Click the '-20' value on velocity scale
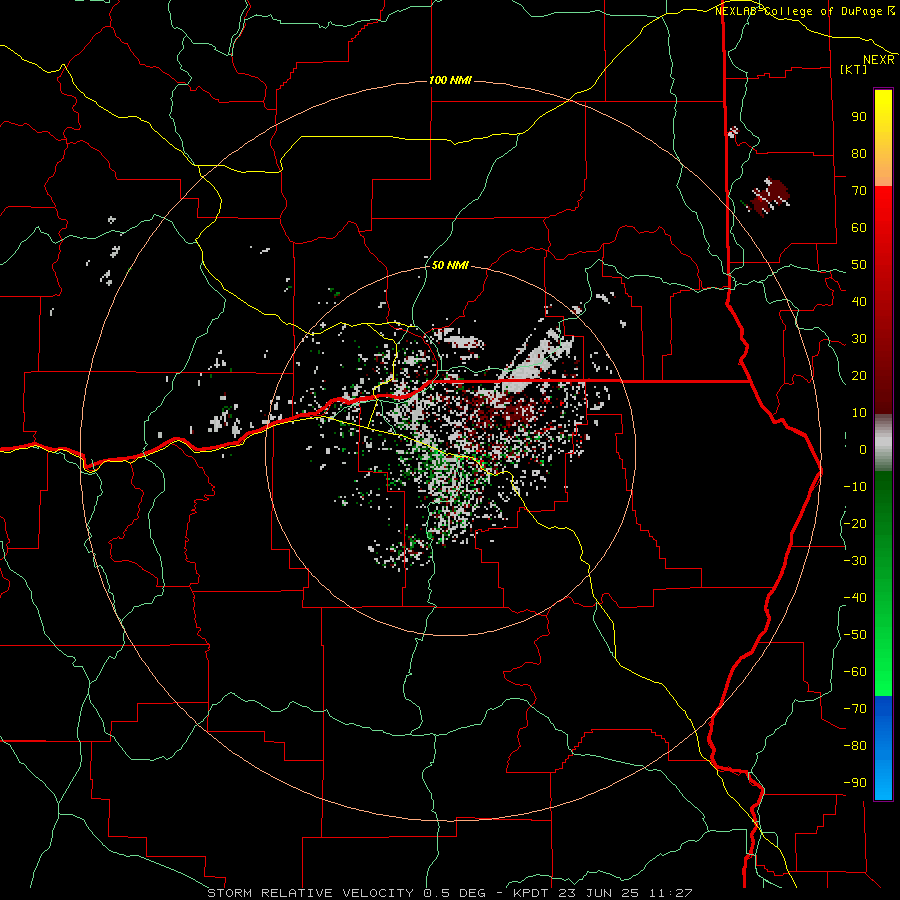Screen dimensions: 900x900 coord(855,523)
